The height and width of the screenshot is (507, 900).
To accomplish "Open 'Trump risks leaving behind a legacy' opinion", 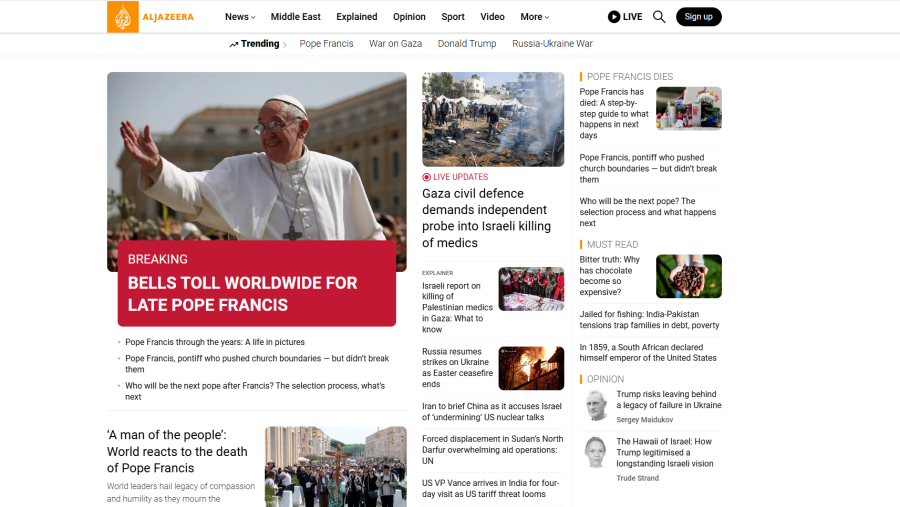I will pyautogui.click(x=669, y=399).
